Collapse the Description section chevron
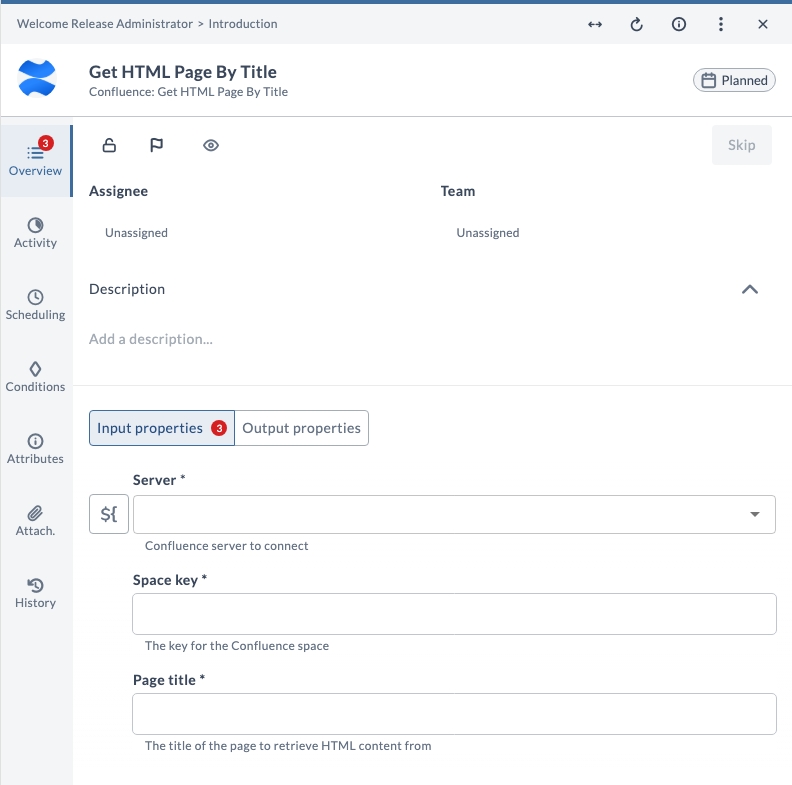The image size is (792, 785). click(x=750, y=289)
